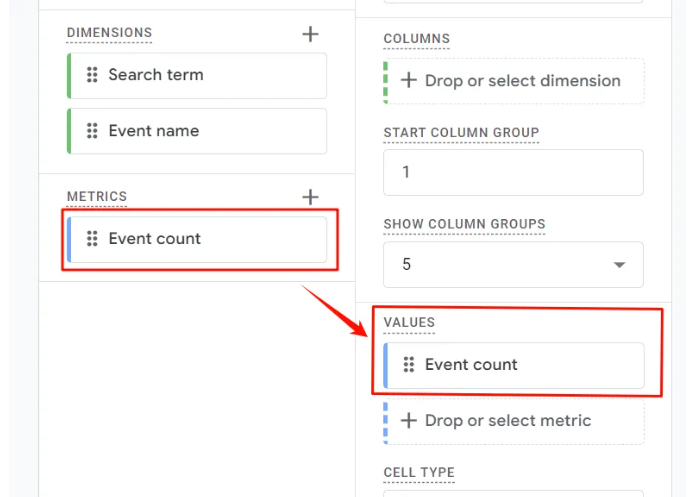Viewport: 690px width, 497px height.
Task: Click the VALUES section label
Action: 409,322
